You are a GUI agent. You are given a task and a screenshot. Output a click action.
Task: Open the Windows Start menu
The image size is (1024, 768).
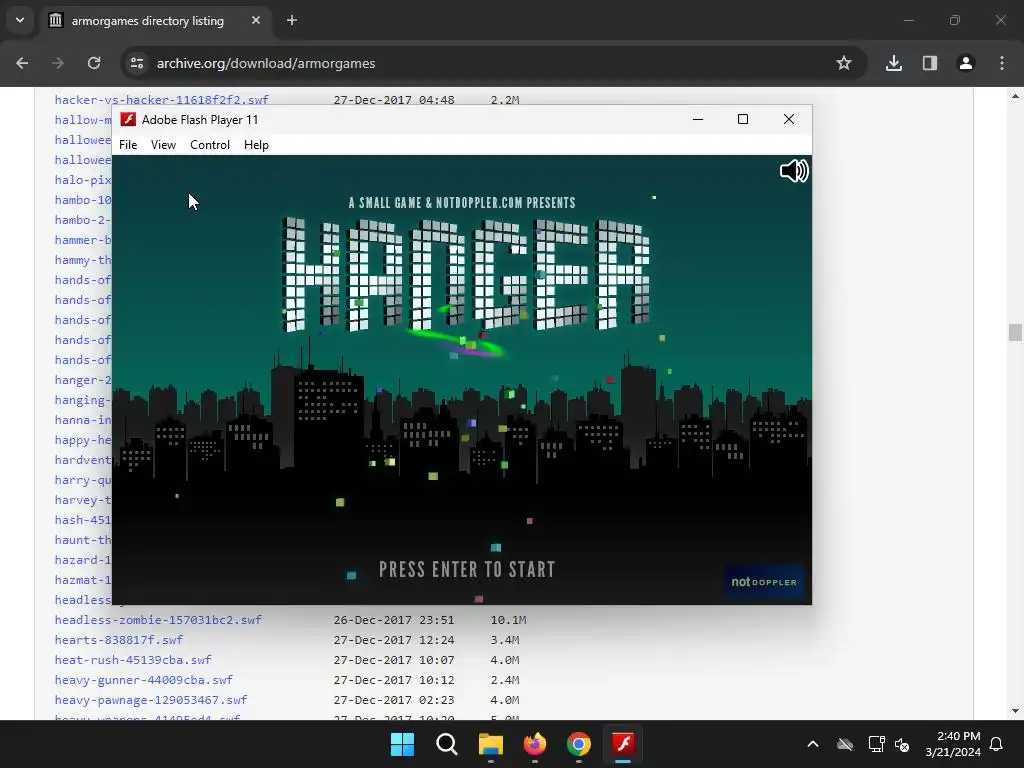click(x=402, y=744)
